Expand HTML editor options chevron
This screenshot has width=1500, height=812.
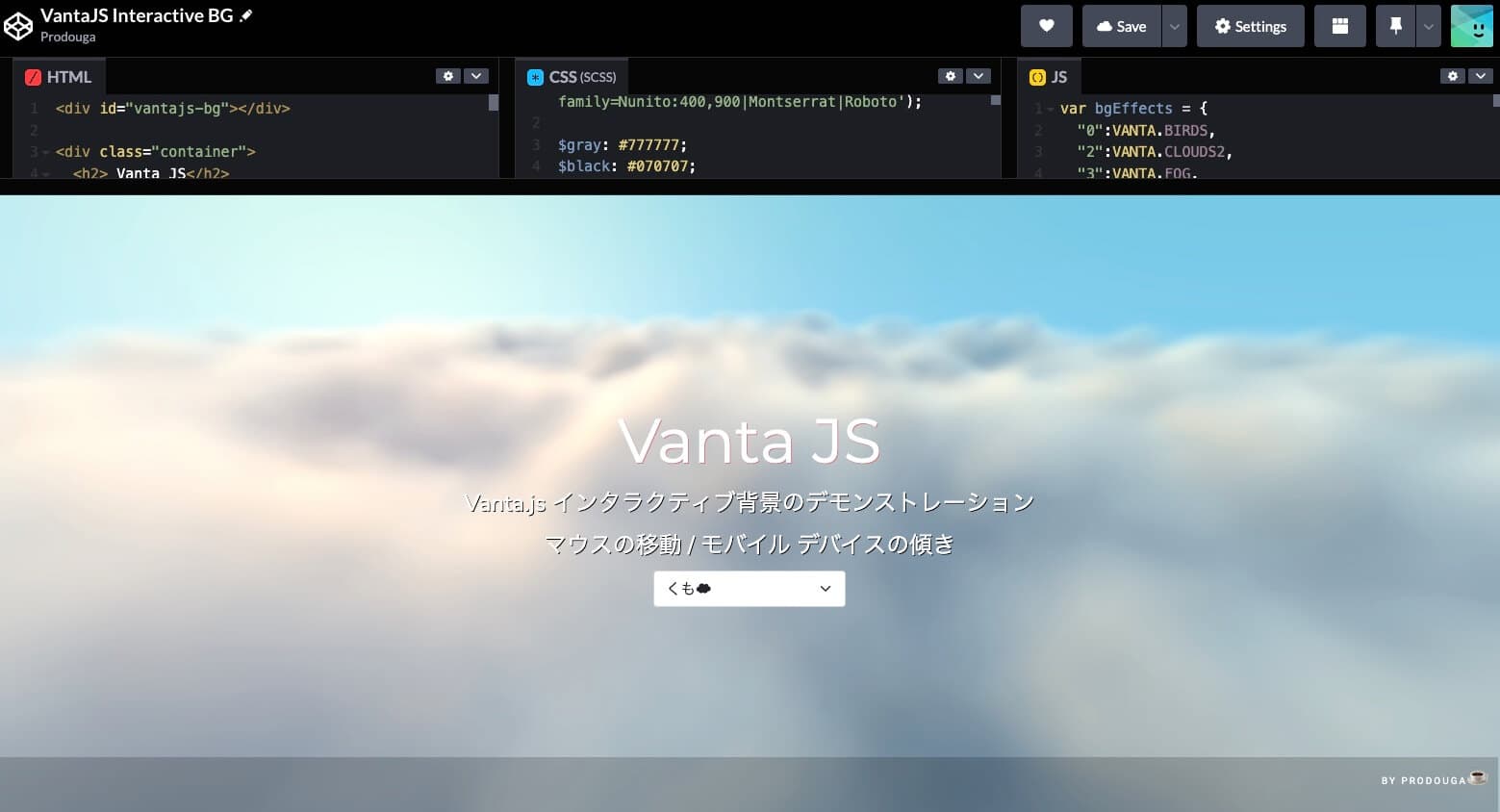coord(476,76)
